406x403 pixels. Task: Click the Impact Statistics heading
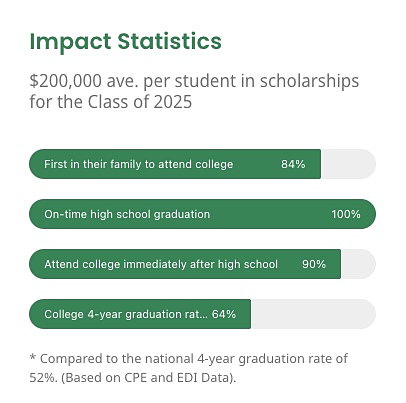125,41
